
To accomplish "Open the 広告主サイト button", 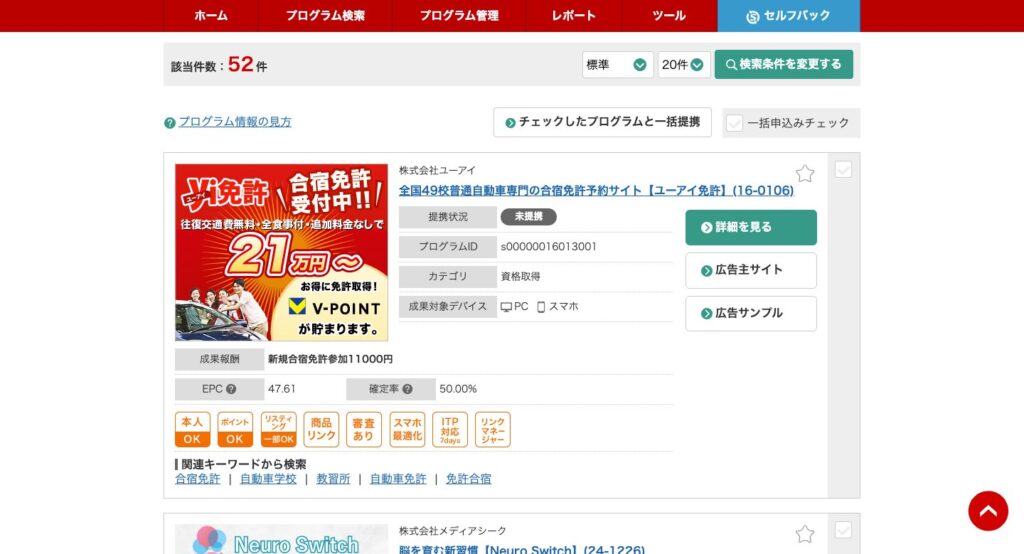I will [751, 270].
